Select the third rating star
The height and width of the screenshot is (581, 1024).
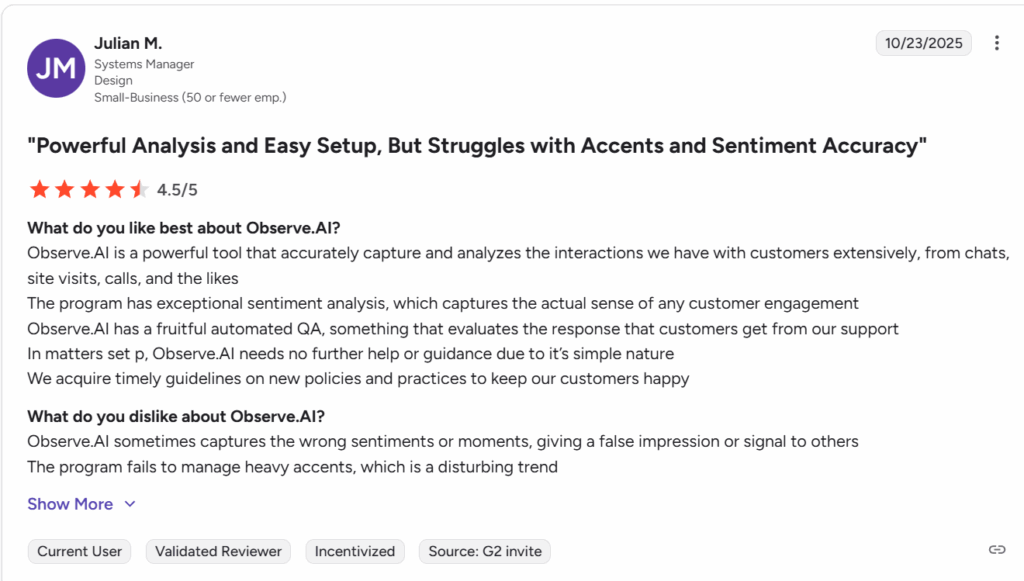coord(90,188)
